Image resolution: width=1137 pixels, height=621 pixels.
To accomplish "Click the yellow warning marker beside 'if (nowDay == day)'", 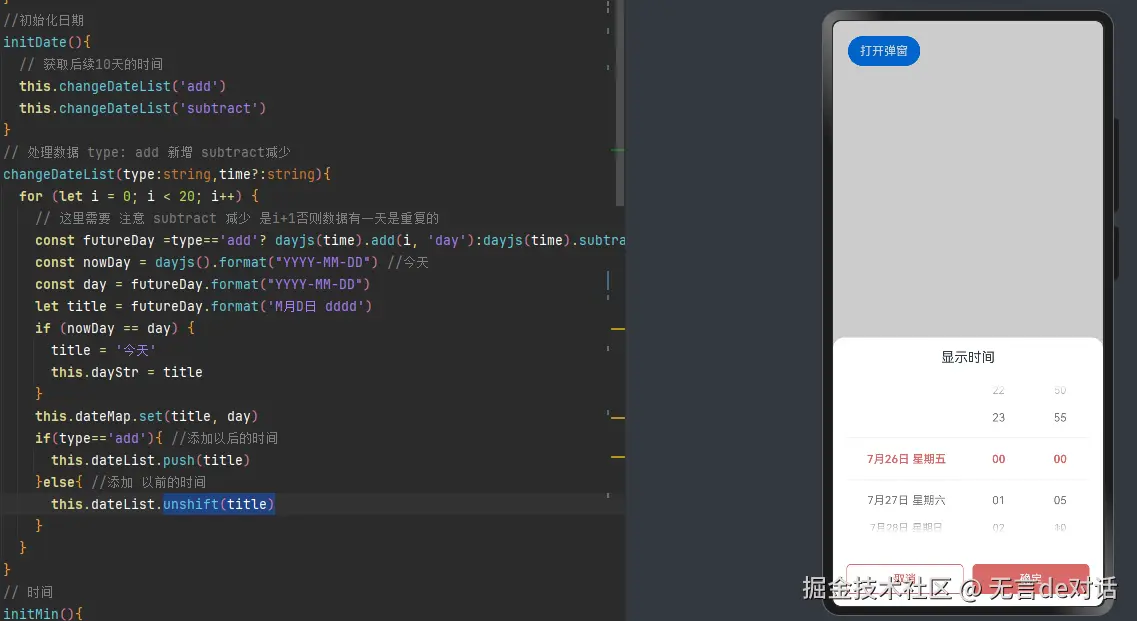I will pos(618,329).
